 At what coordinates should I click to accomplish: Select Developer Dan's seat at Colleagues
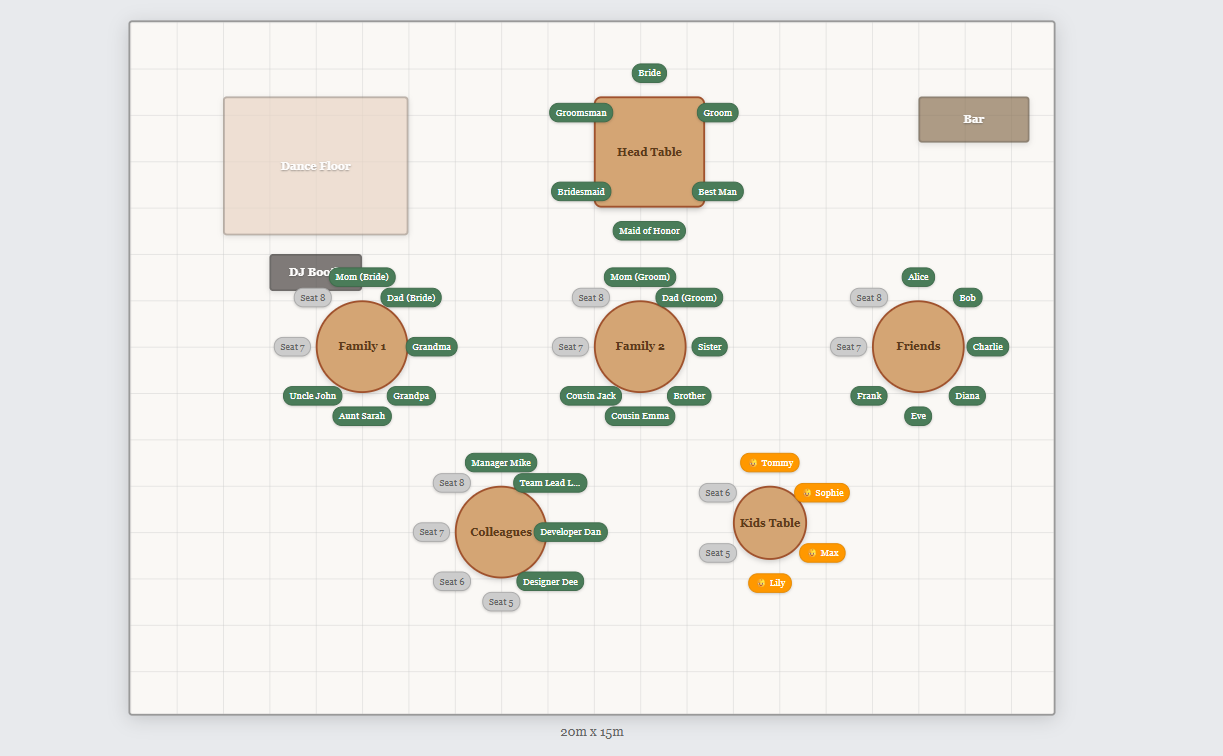coord(570,532)
